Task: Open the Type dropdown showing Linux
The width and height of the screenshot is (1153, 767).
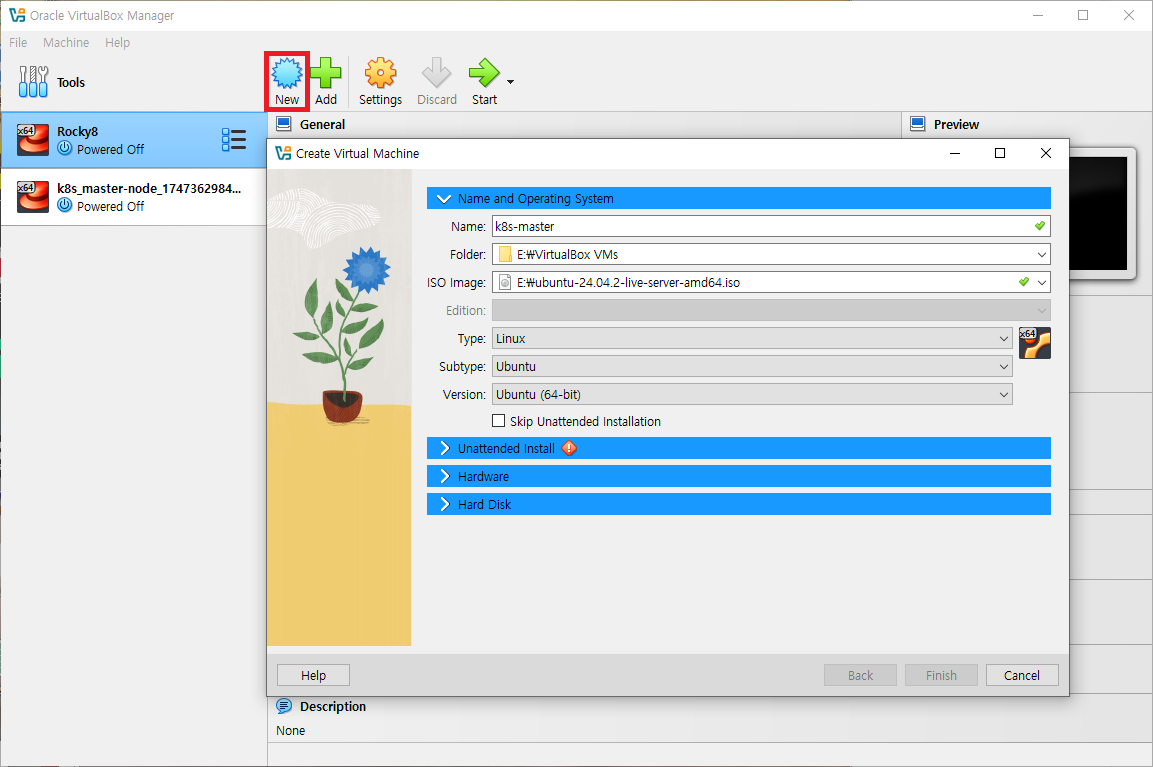Action: (x=752, y=338)
